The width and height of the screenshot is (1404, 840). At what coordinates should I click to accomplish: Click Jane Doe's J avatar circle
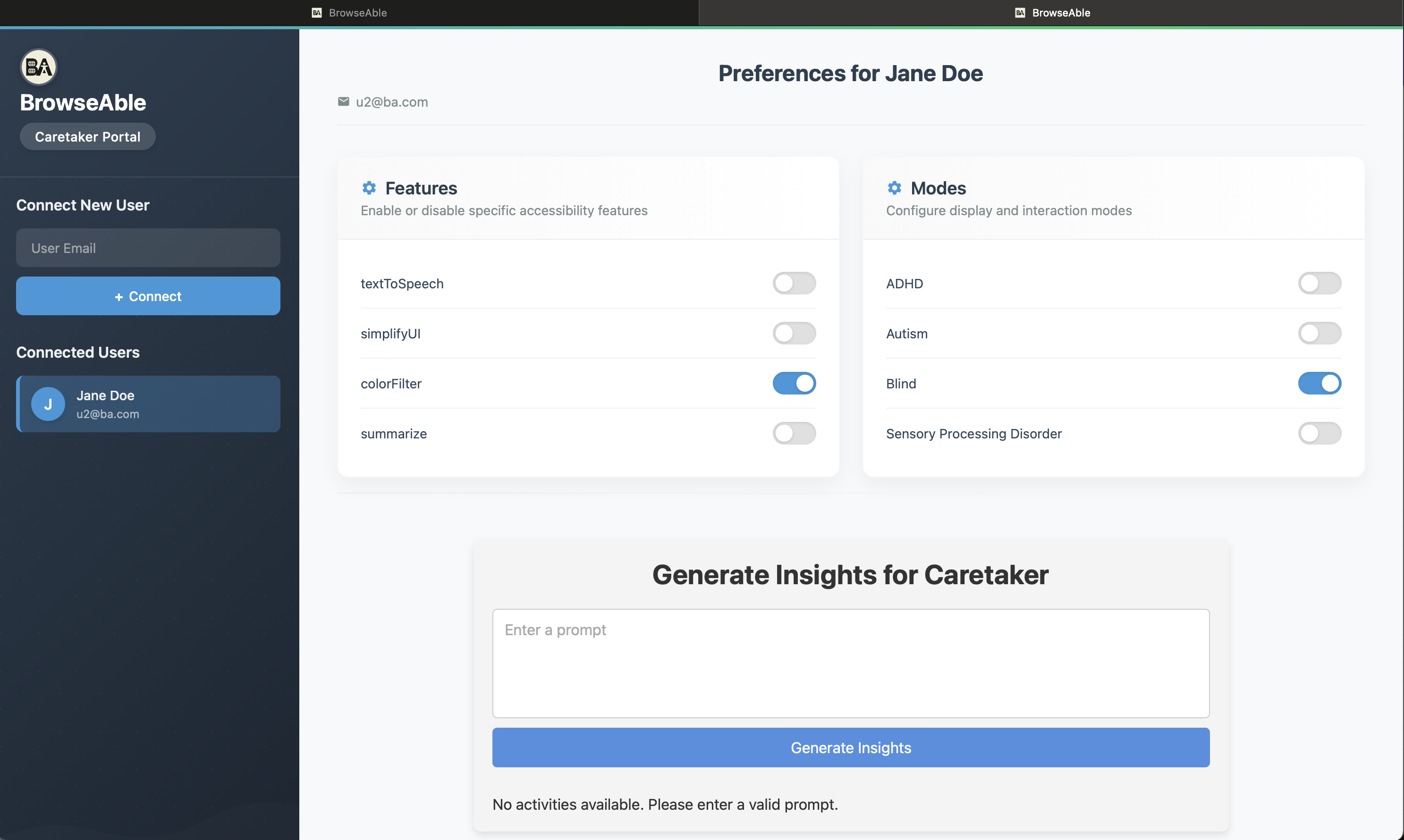click(x=48, y=403)
